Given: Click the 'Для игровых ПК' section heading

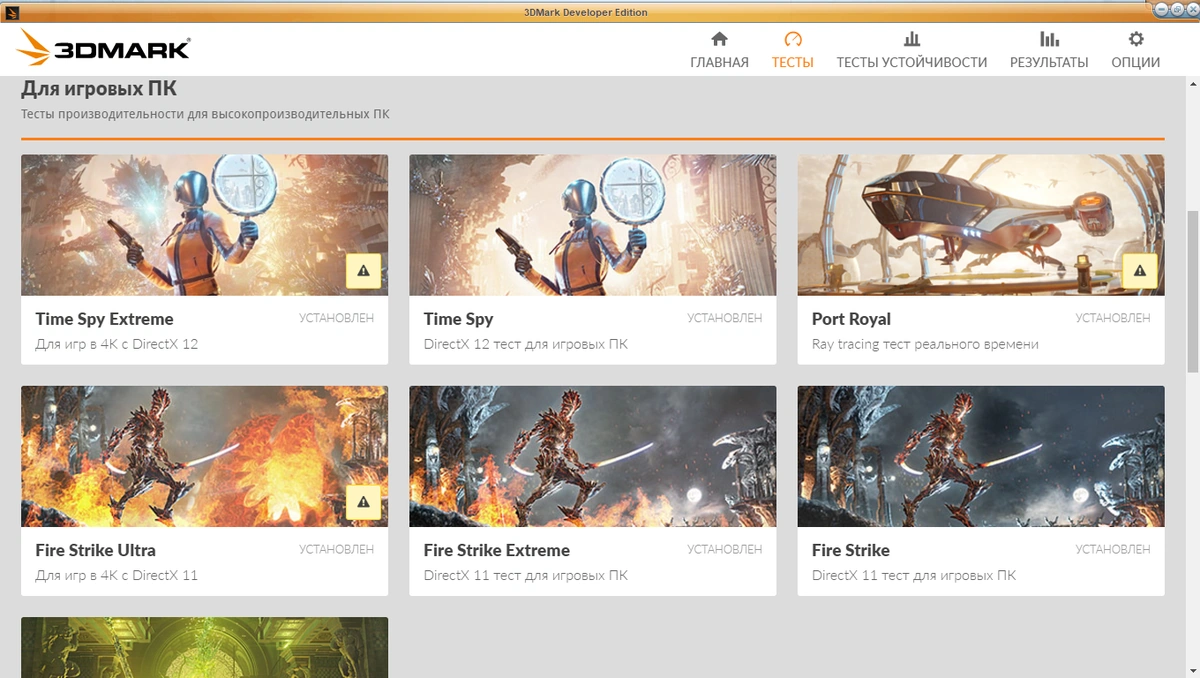Looking at the screenshot, I should coord(99,89).
